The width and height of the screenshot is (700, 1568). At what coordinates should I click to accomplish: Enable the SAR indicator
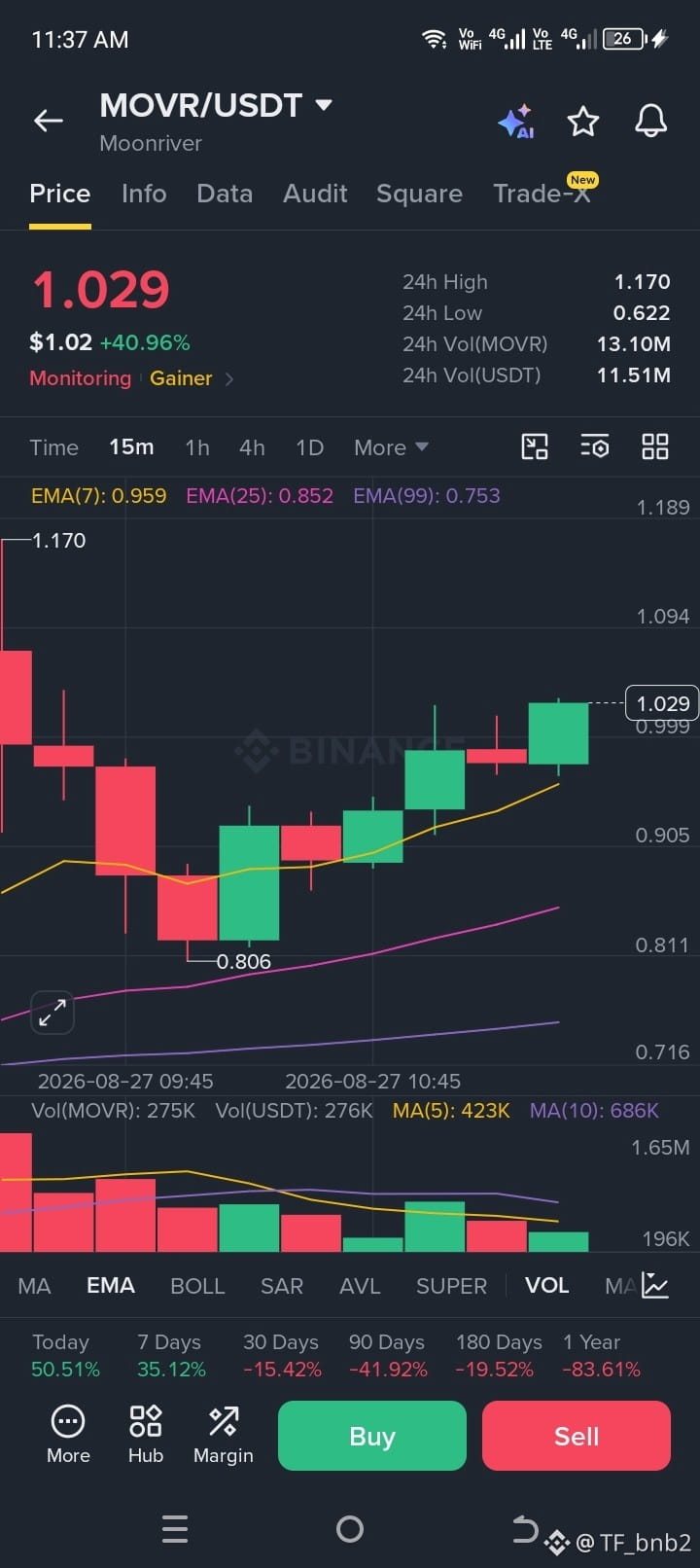tap(282, 1286)
